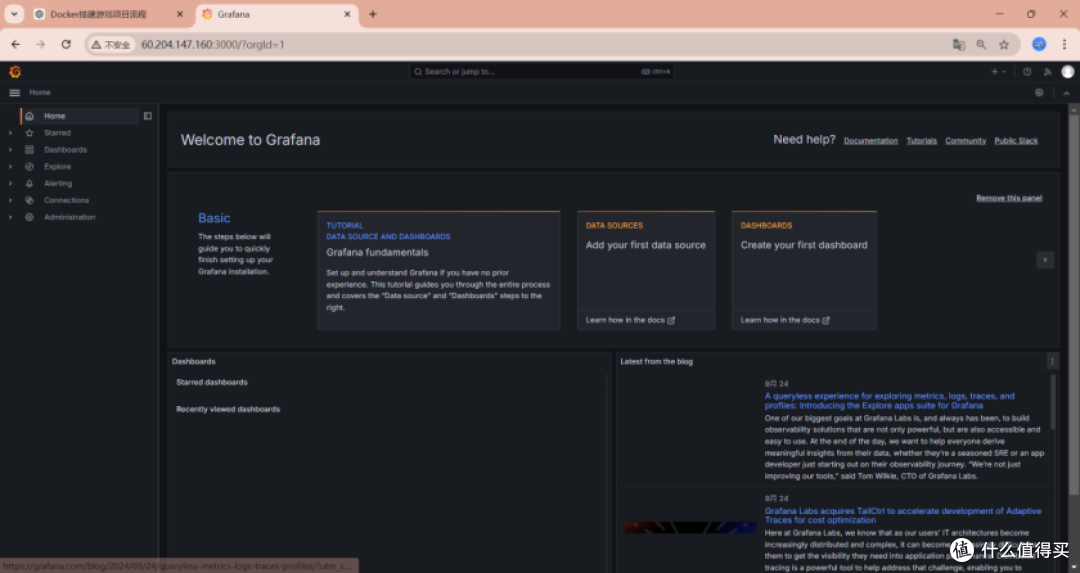Expand the Dashboards sidebar section
This screenshot has width=1080, height=573.
coord(10,149)
